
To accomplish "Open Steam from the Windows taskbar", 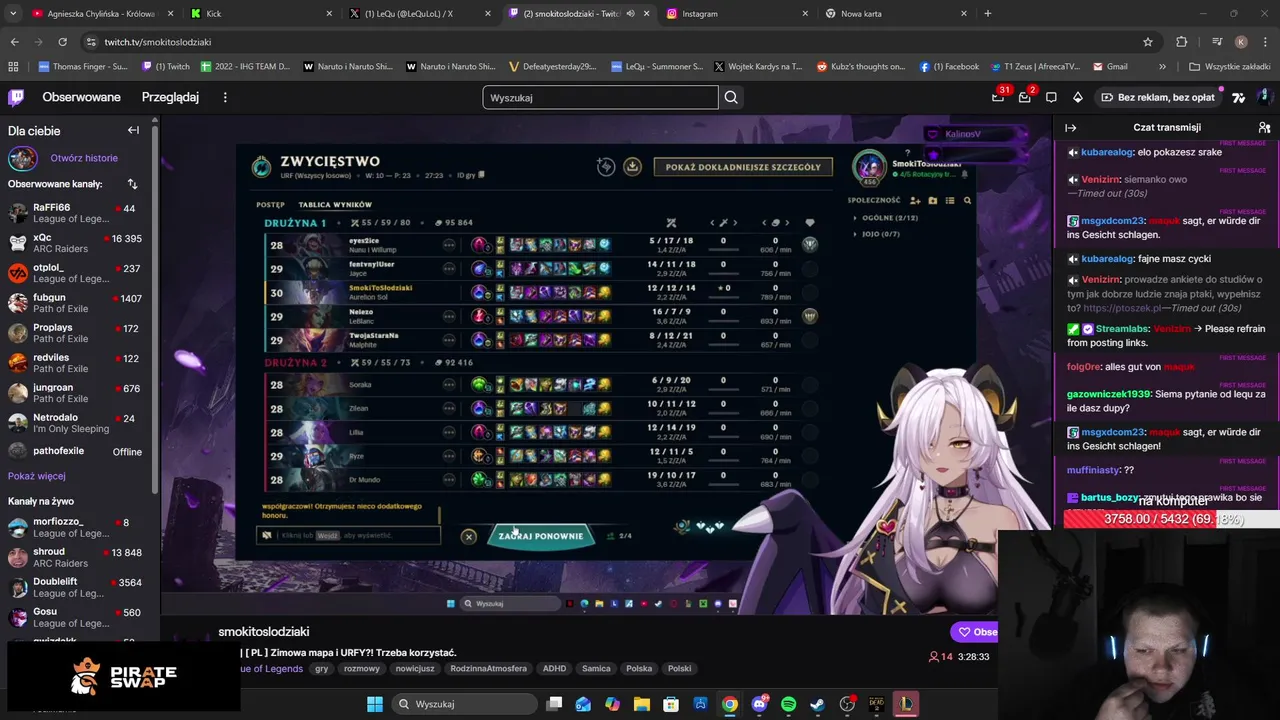I will pyautogui.click(x=817, y=704).
